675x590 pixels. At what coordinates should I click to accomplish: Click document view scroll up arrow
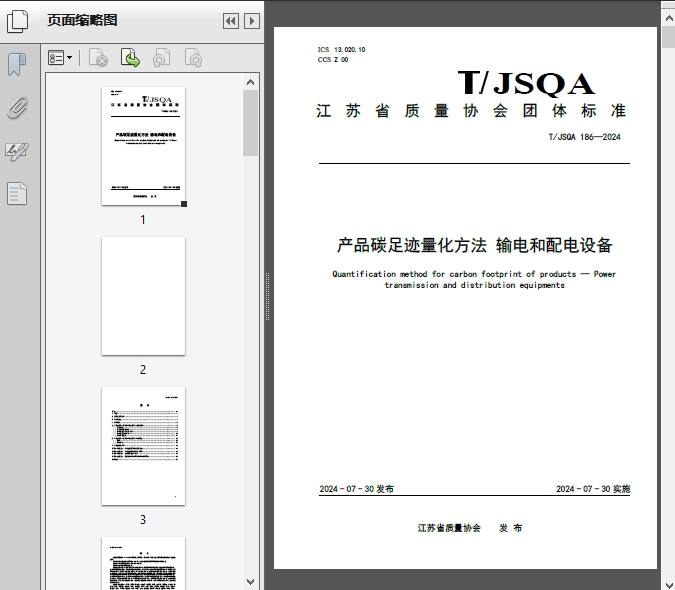(669, 19)
